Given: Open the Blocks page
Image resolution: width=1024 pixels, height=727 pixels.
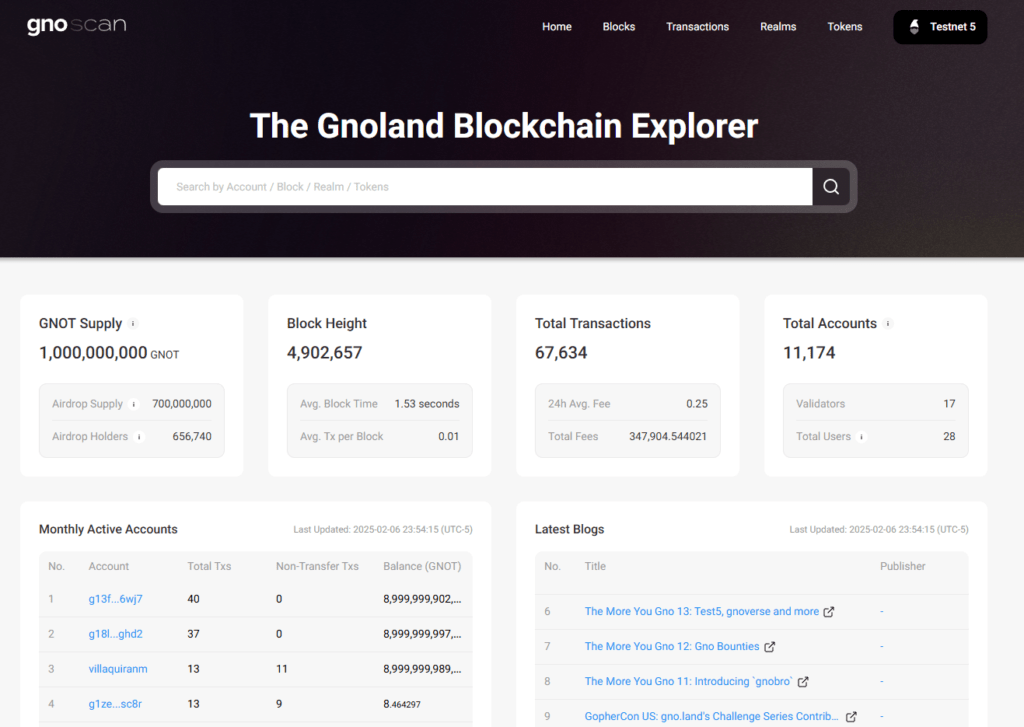Looking at the screenshot, I should pyautogui.click(x=618, y=27).
